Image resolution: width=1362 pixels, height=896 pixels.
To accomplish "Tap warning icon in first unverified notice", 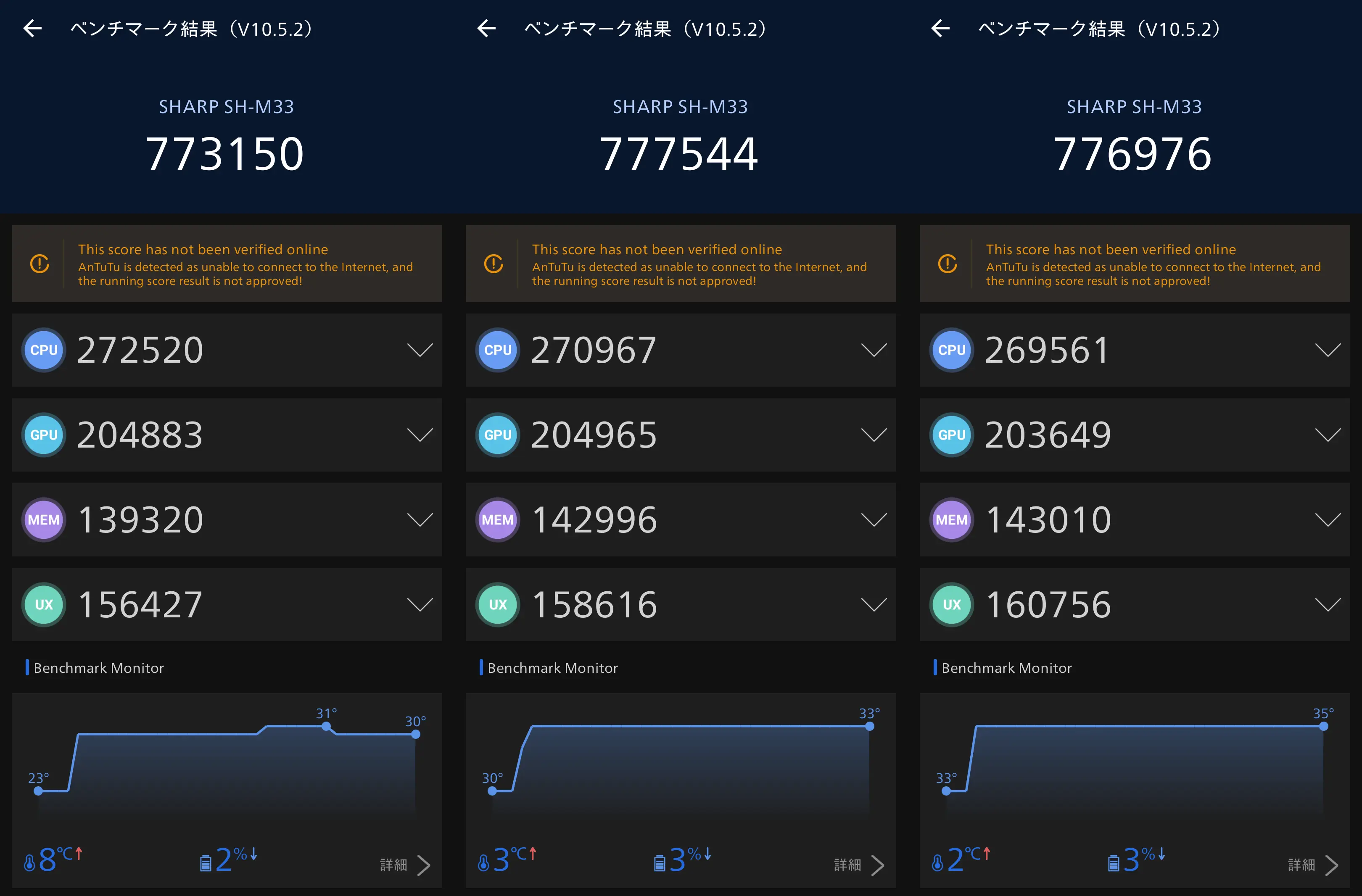I will 40,264.
